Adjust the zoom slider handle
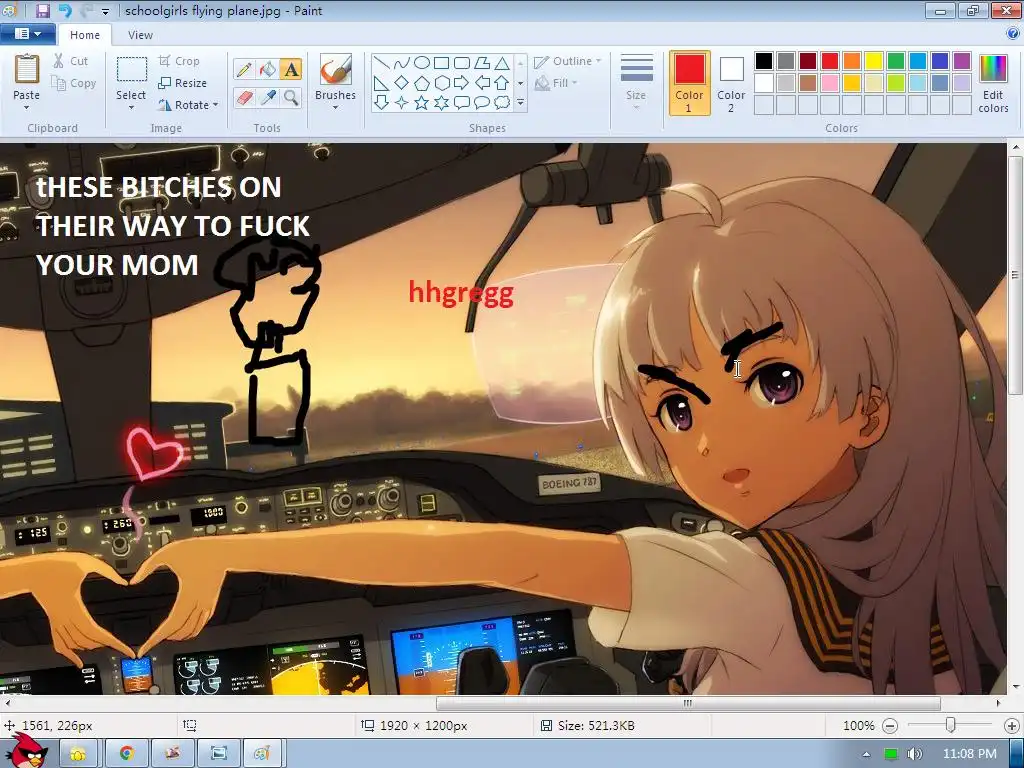The image size is (1024, 768). [x=951, y=725]
